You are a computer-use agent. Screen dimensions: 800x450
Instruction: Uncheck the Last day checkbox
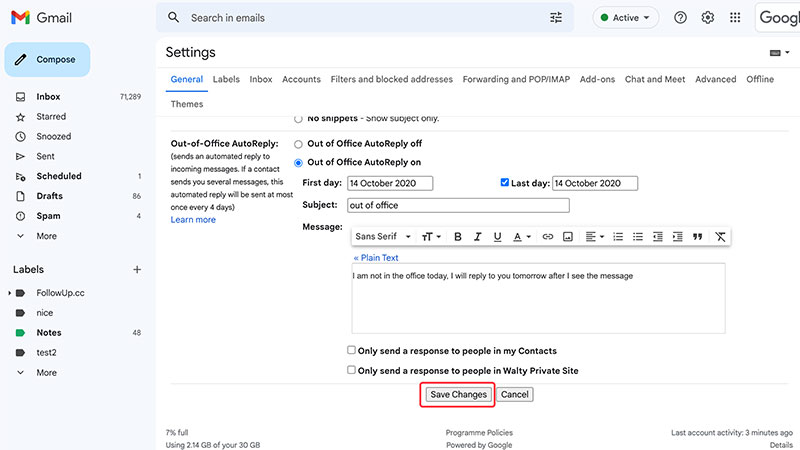505,182
